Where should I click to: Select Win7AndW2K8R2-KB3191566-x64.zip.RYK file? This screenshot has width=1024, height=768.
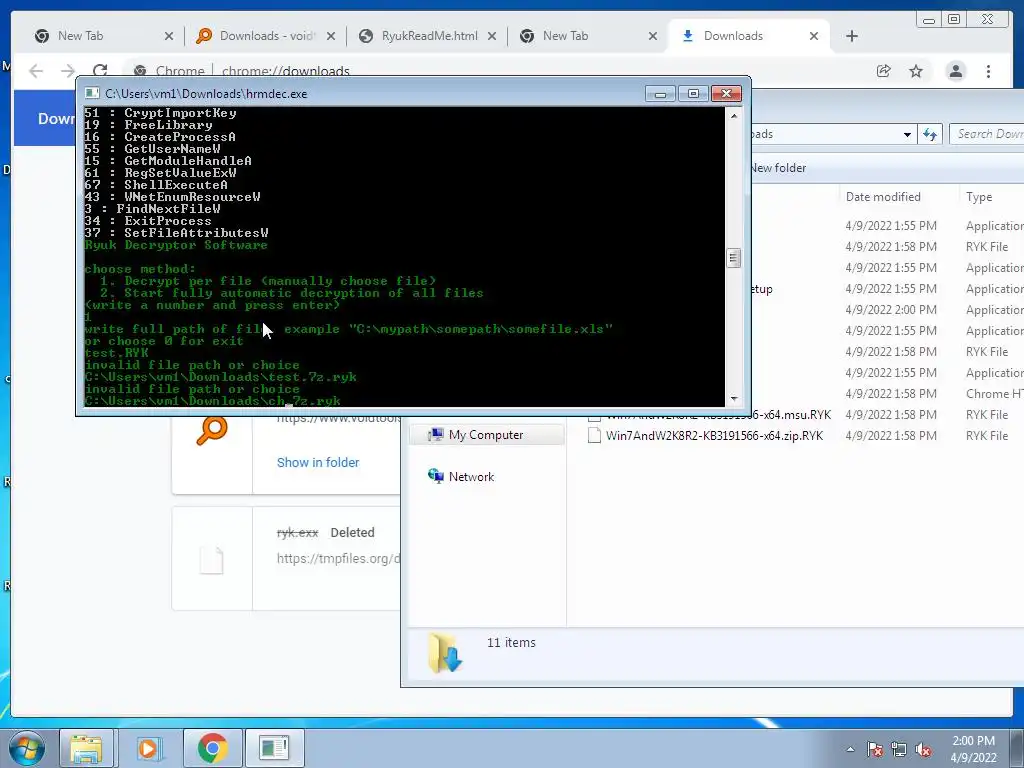point(714,436)
